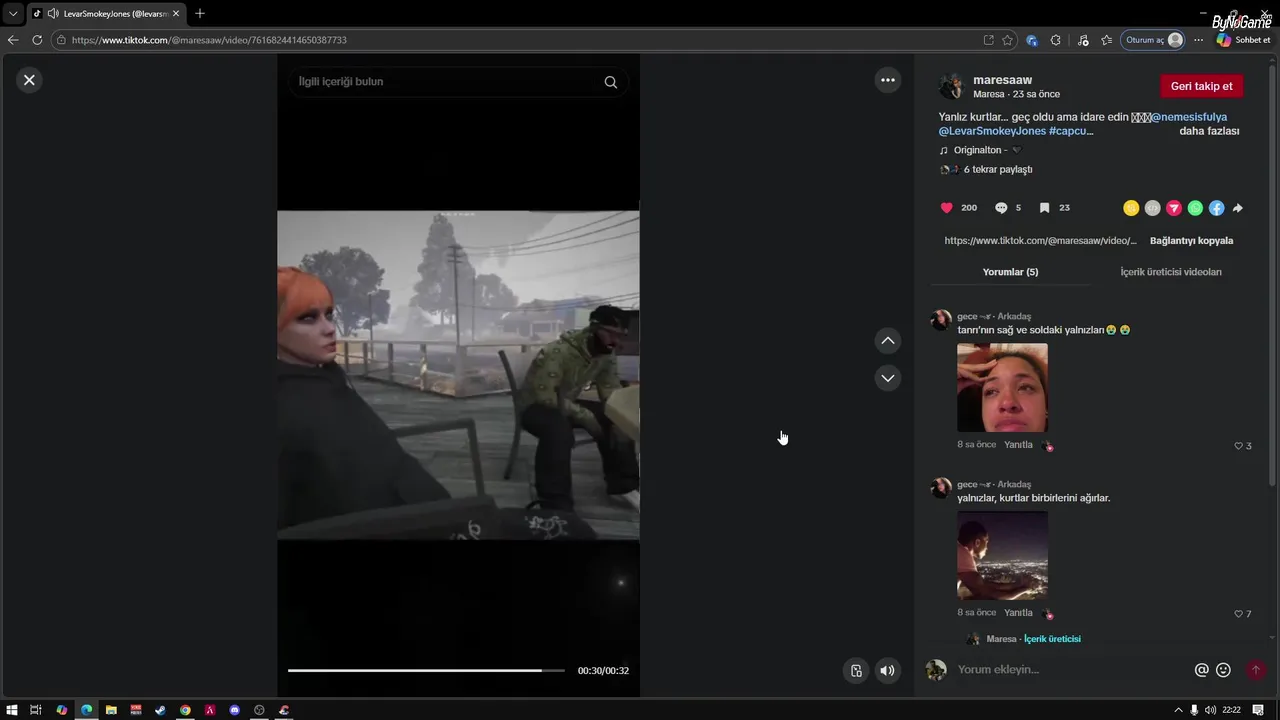Open the Windows Start menu
This screenshot has height=720, width=1280.
click(12, 710)
